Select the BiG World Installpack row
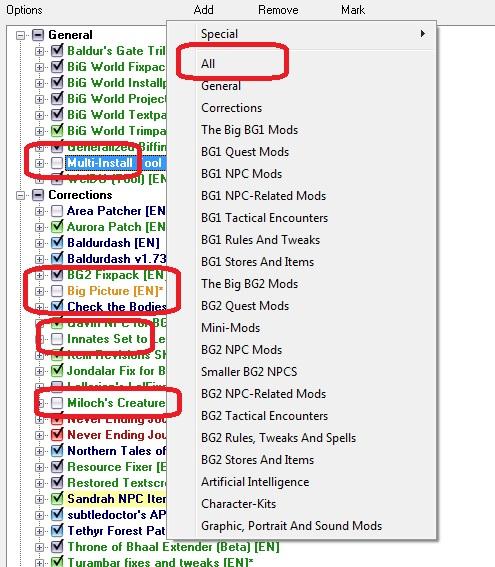The image size is (495, 567). coord(117,83)
